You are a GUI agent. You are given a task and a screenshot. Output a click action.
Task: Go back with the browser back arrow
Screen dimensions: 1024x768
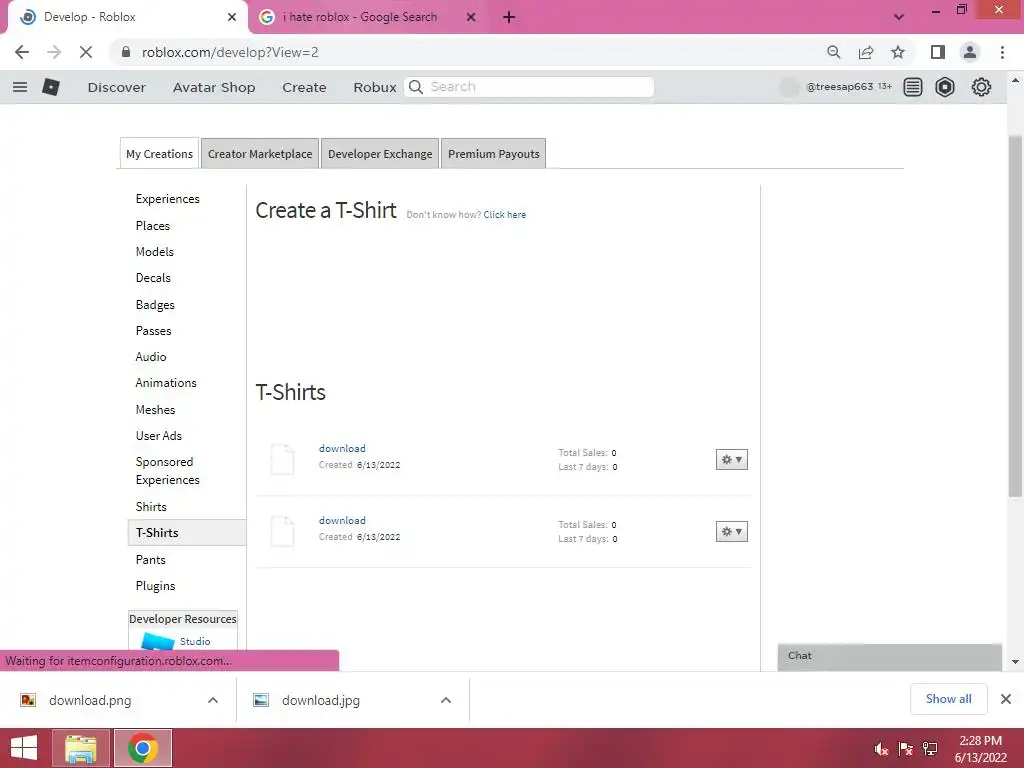(22, 52)
